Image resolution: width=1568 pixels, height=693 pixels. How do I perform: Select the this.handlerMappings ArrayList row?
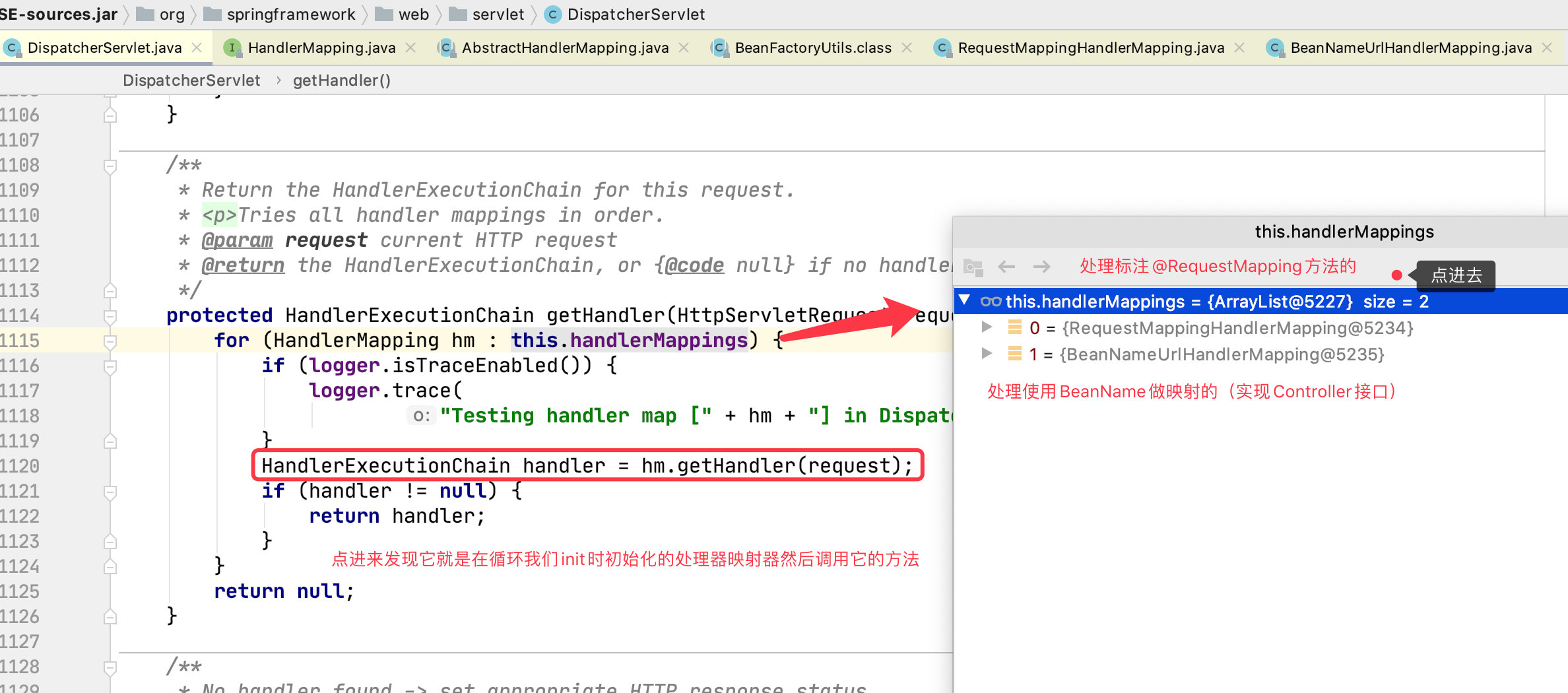[1260, 301]
